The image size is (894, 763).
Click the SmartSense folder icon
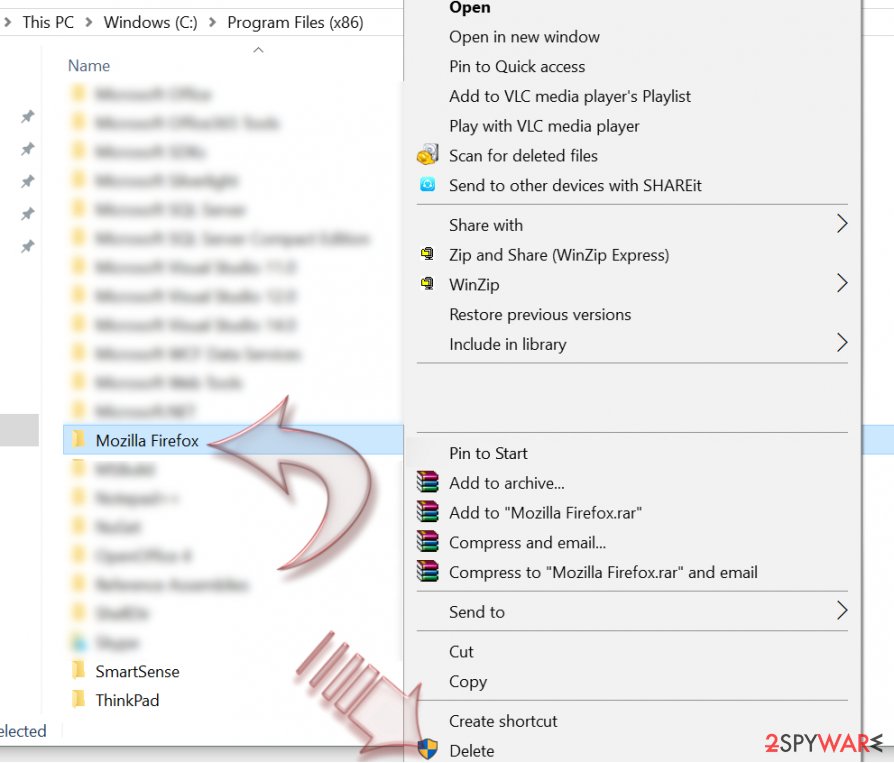[79, 670]
